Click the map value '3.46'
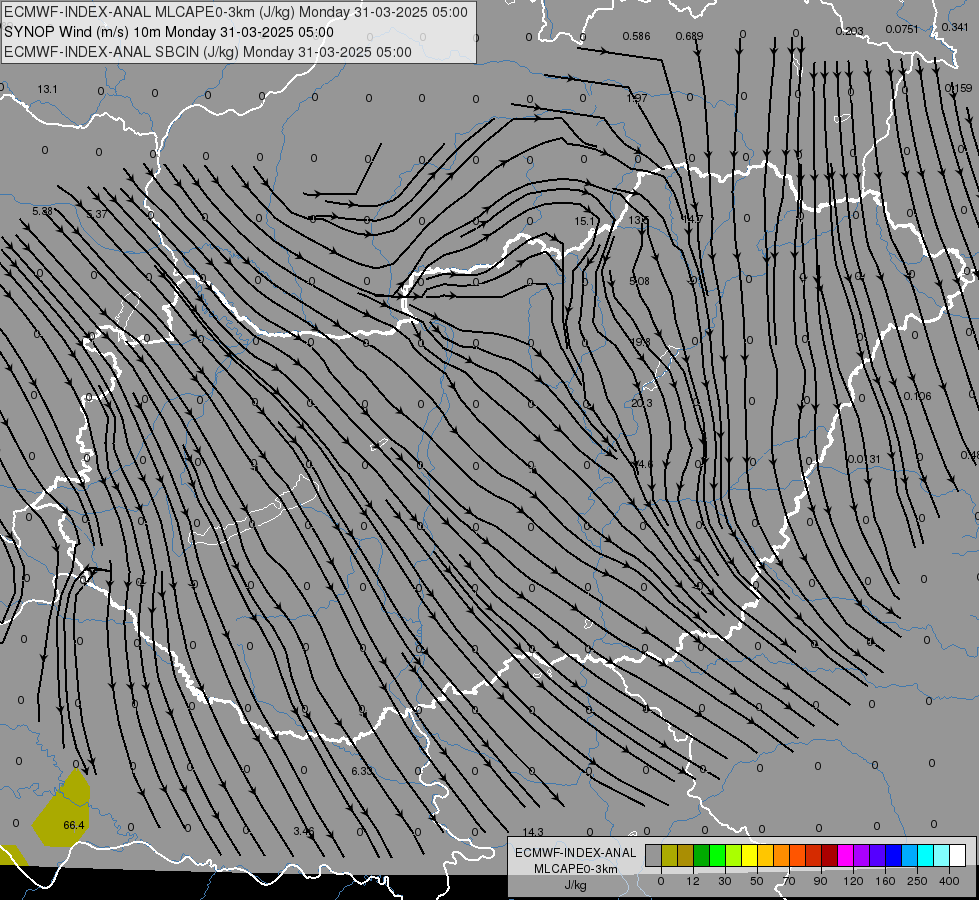This screenshot has height=900, width=979. coord(303,831)
